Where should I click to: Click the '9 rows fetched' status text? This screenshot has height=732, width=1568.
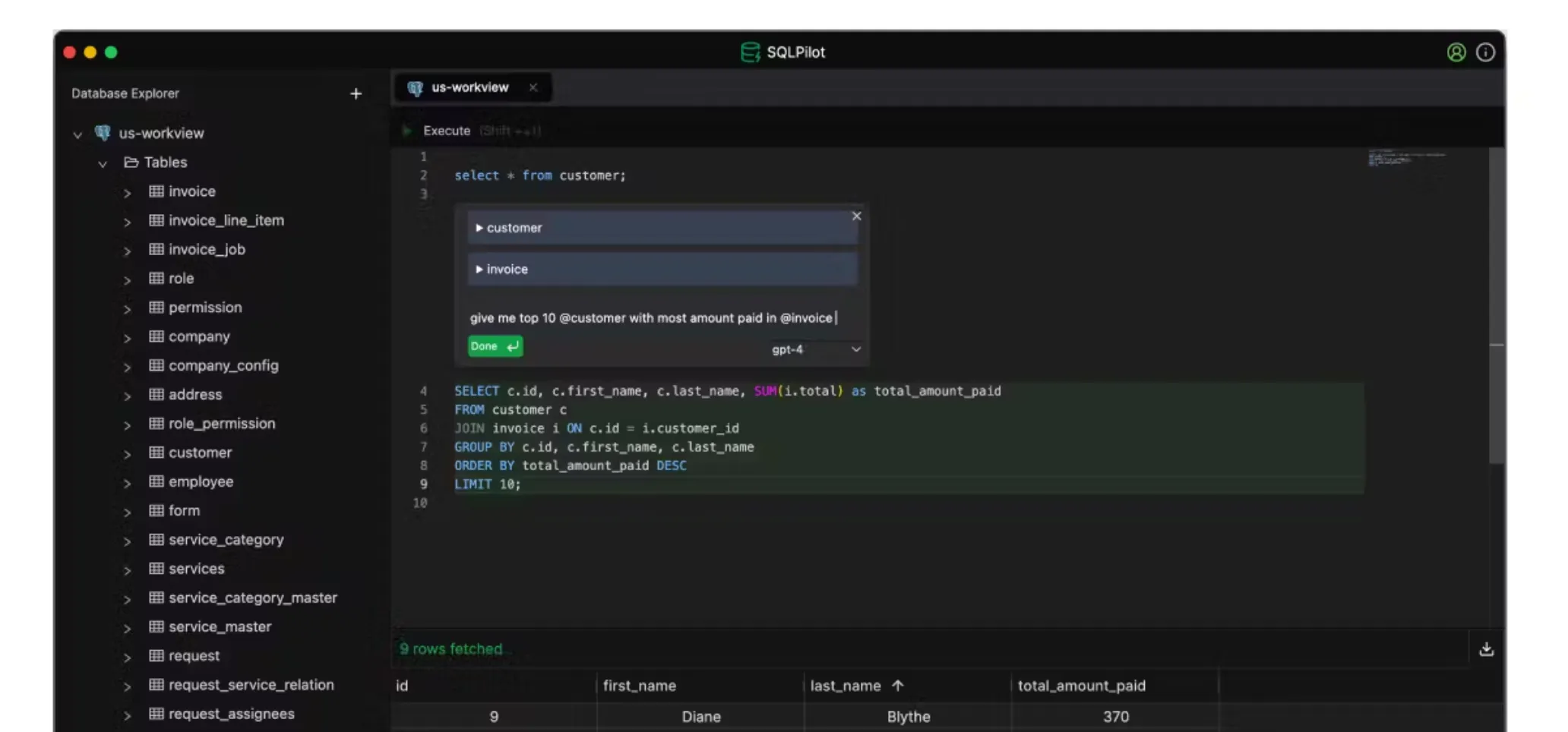pyautogui.click(x=451, y=649)
